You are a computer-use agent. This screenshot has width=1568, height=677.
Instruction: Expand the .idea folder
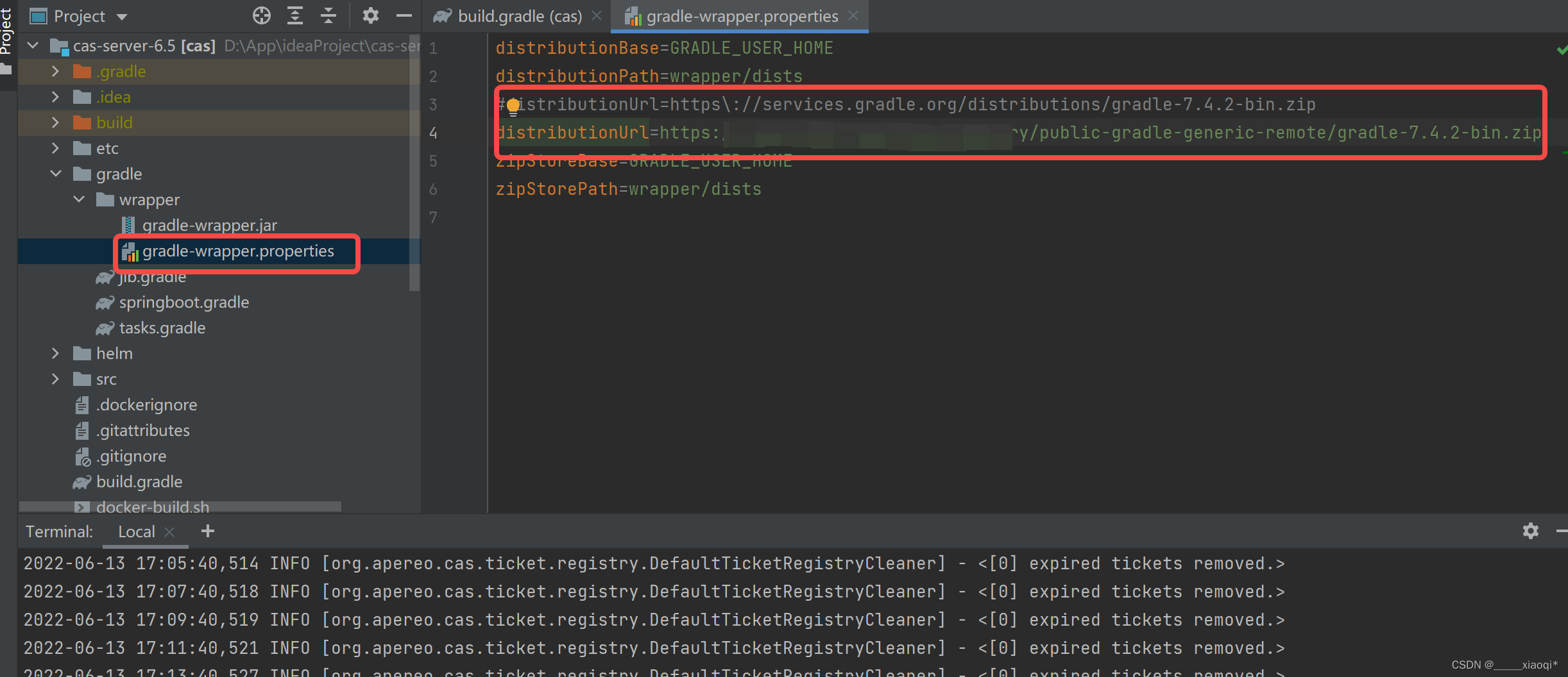(x=56, y=97)
